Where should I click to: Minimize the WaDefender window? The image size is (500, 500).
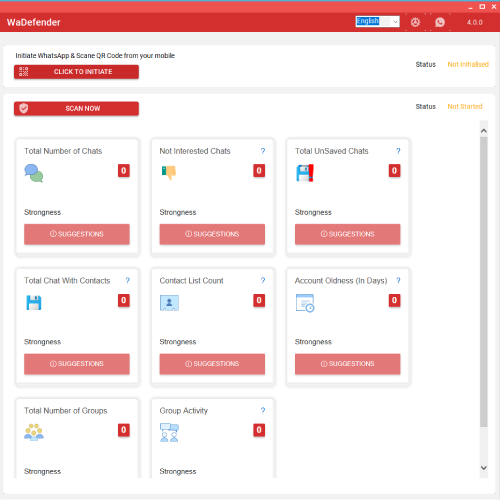tap(470, 7)
